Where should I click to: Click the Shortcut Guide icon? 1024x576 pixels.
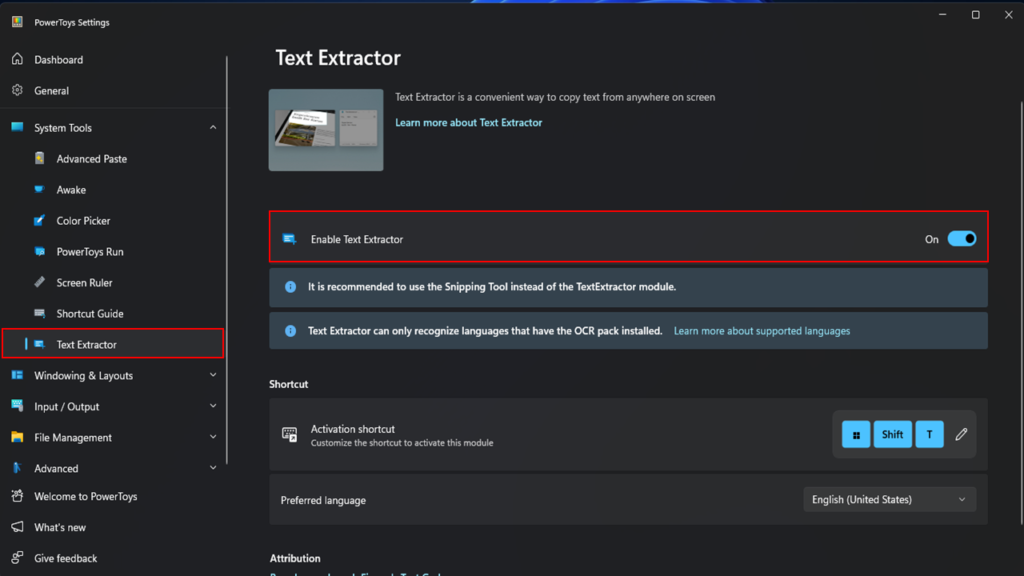40,313
